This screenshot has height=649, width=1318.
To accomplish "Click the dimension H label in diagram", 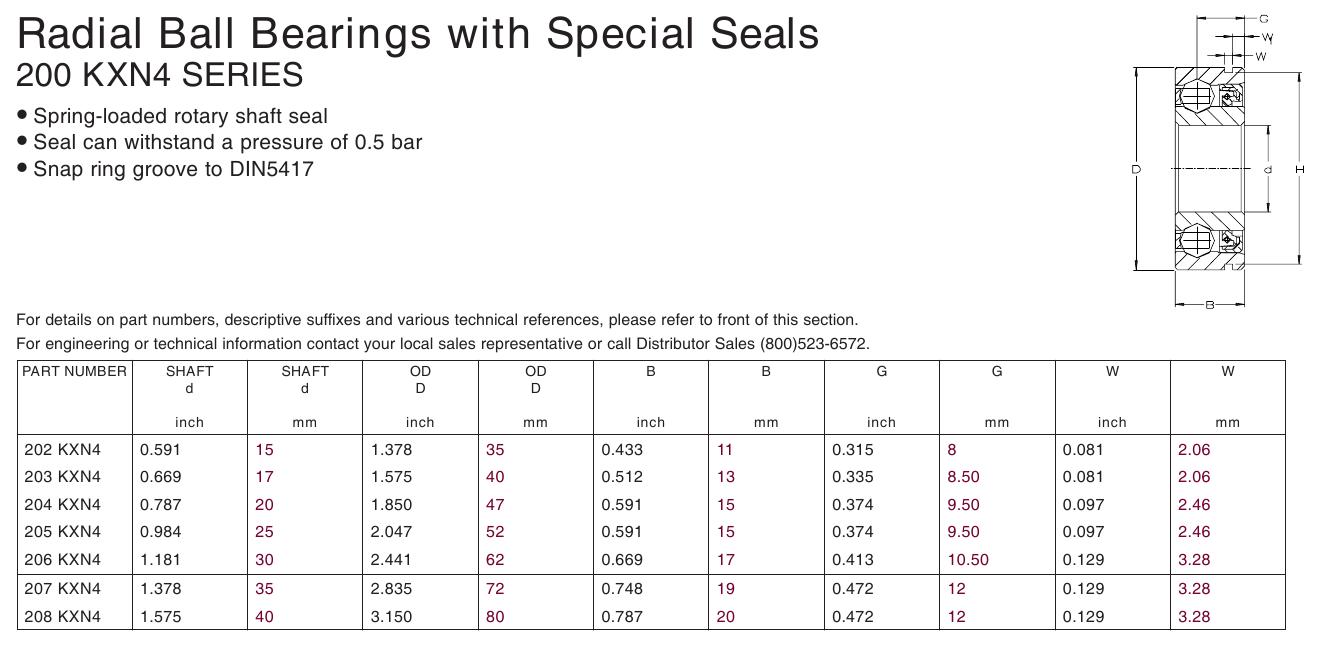I will pos(1300,170).
